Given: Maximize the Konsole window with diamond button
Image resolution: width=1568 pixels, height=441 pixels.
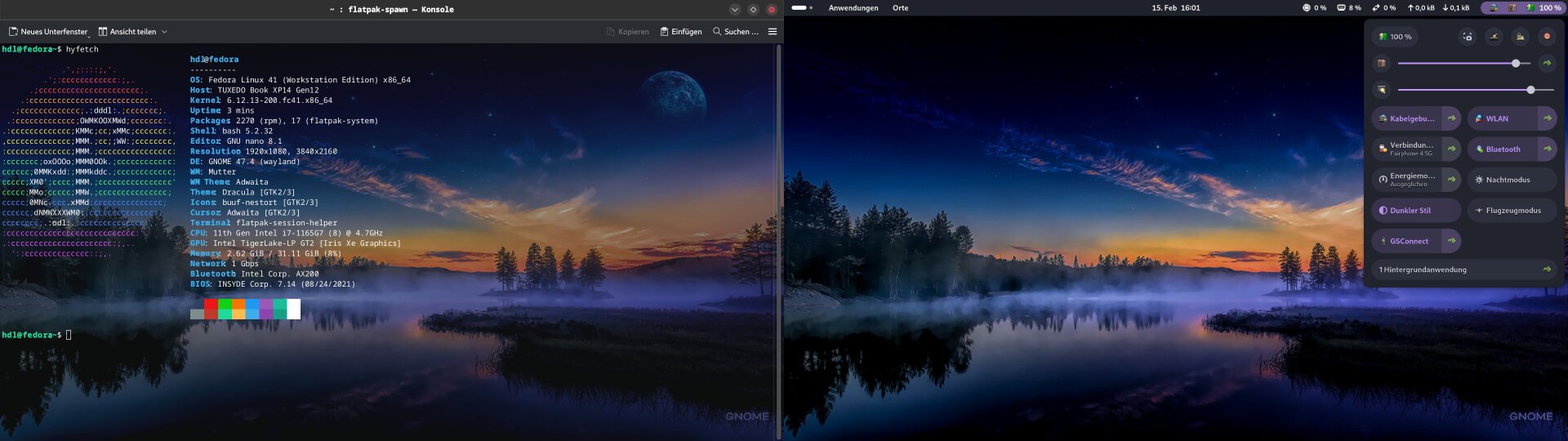Looking at the screenshot, I should 753,10.
